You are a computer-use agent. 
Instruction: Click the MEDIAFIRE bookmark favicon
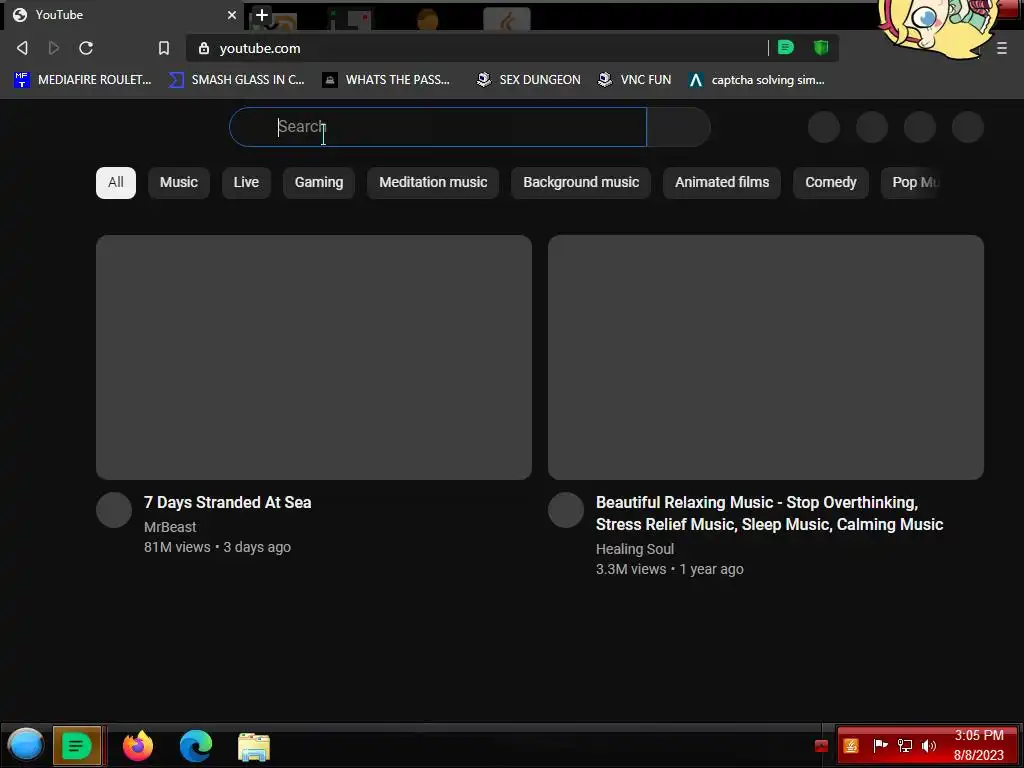point(22,80)
